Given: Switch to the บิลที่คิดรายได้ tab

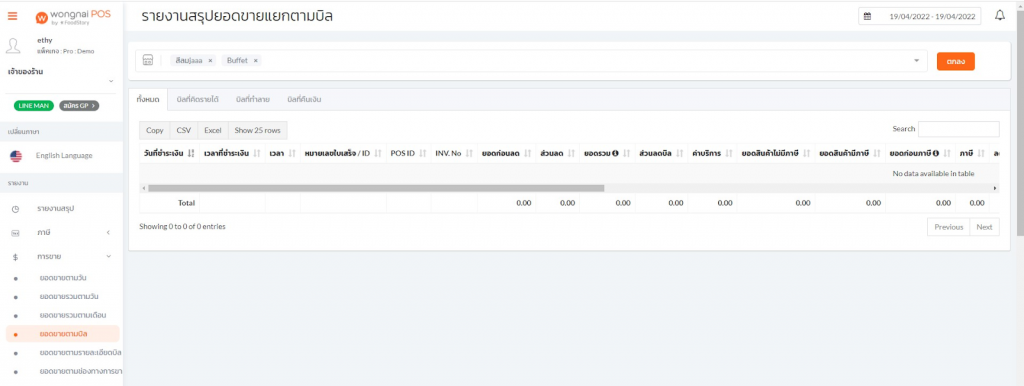Looking at the screenshot, I should pyautogui.click(x=197, y=99).
